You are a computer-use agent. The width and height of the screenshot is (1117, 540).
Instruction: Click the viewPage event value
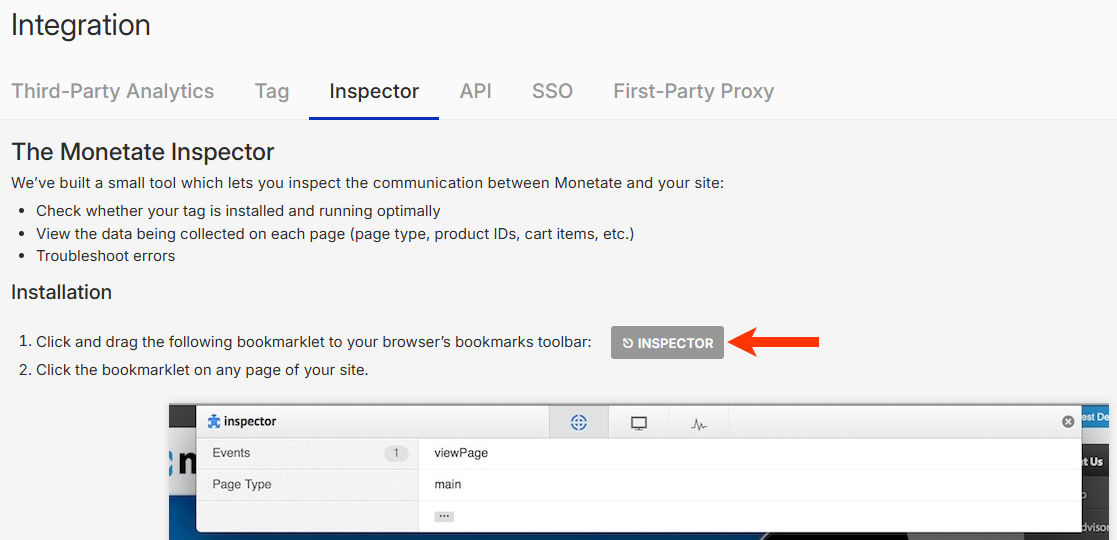[461, 453]
